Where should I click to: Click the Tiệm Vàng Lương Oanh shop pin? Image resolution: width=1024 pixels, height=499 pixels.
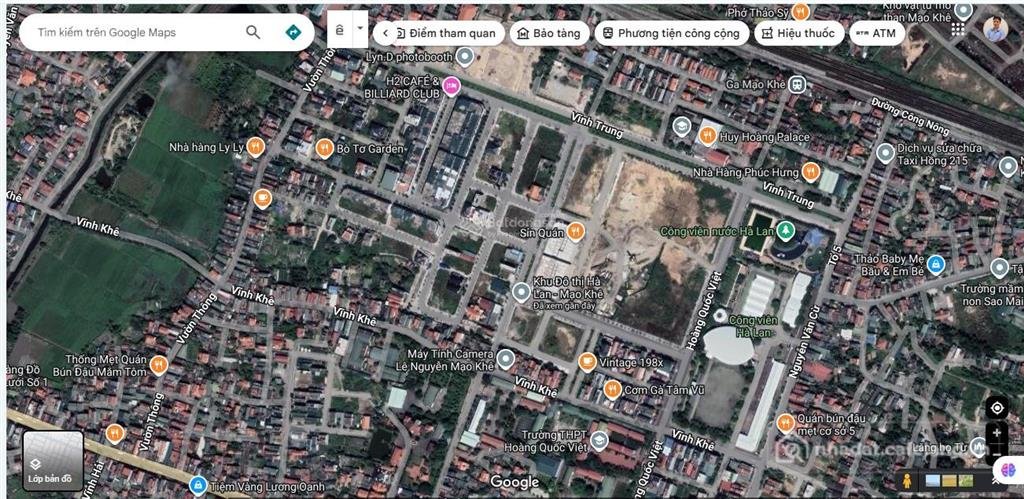(x=197, y=485)
